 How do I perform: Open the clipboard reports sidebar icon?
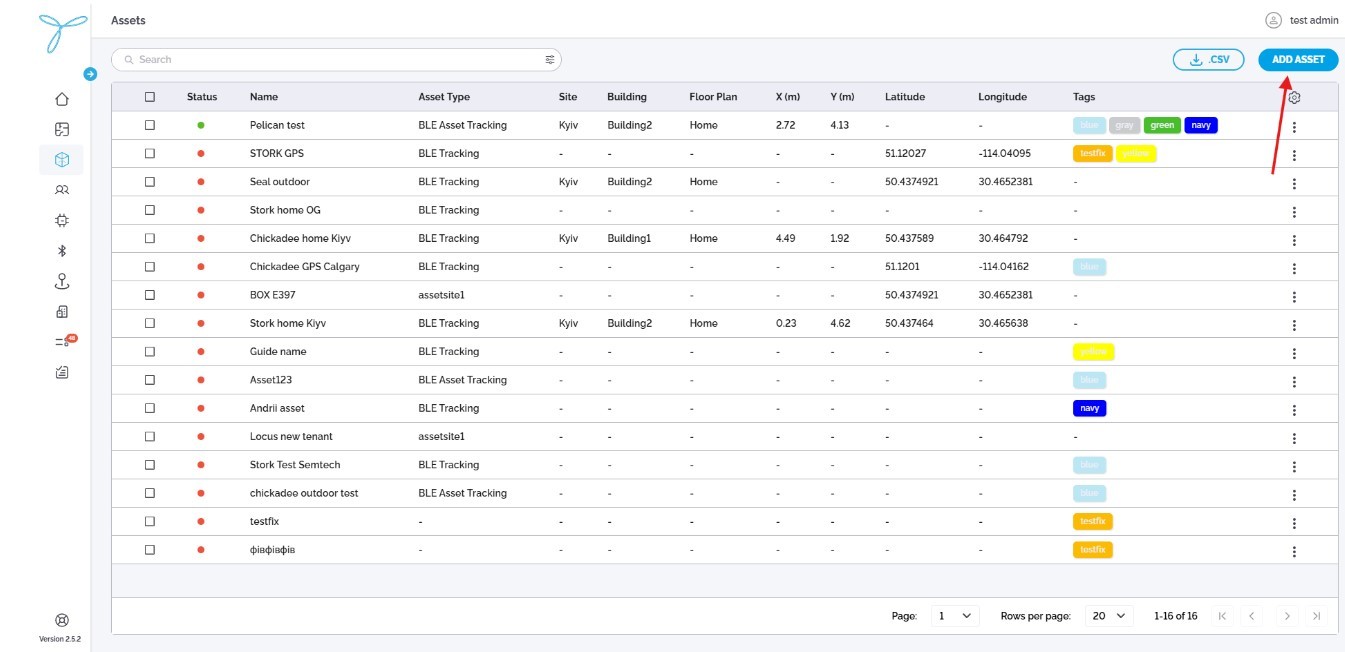(x=62, y=373)
